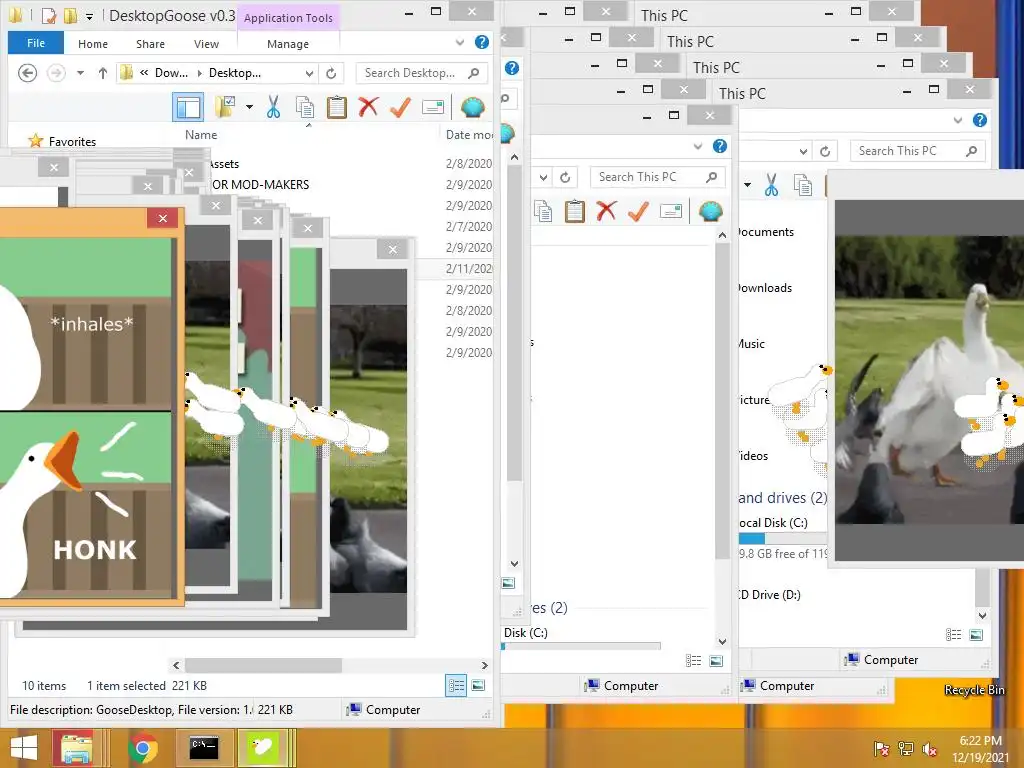This screenshot has width=1024, height=768.
Task: Refresh the DesktopGoose folder view
Action: pyautogui.click(x=331, y=73)
